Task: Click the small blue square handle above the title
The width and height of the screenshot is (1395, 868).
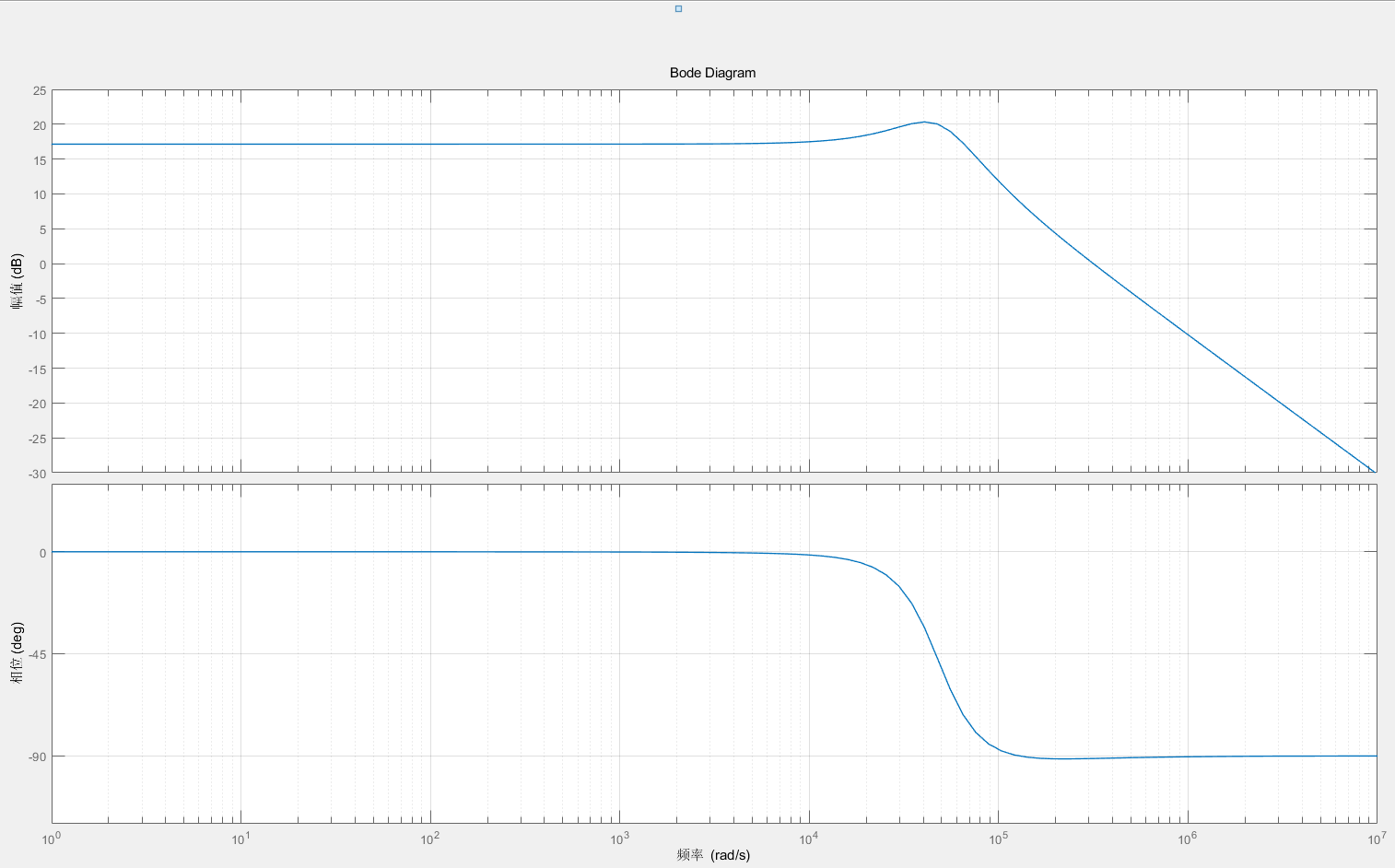Action: pos(678,9)
